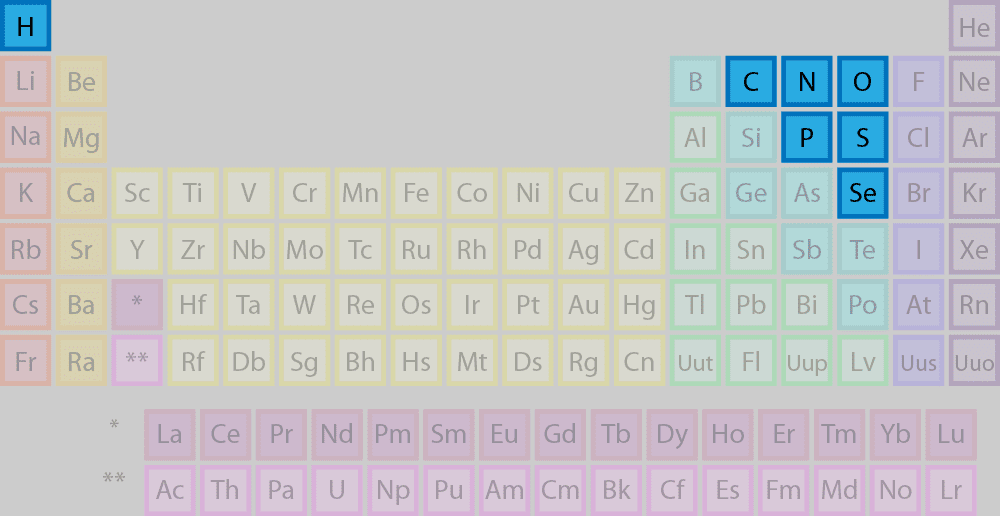Click the Iron (Fe) element tile
This screenshot has height=516, width=1000.
point(416,193)
